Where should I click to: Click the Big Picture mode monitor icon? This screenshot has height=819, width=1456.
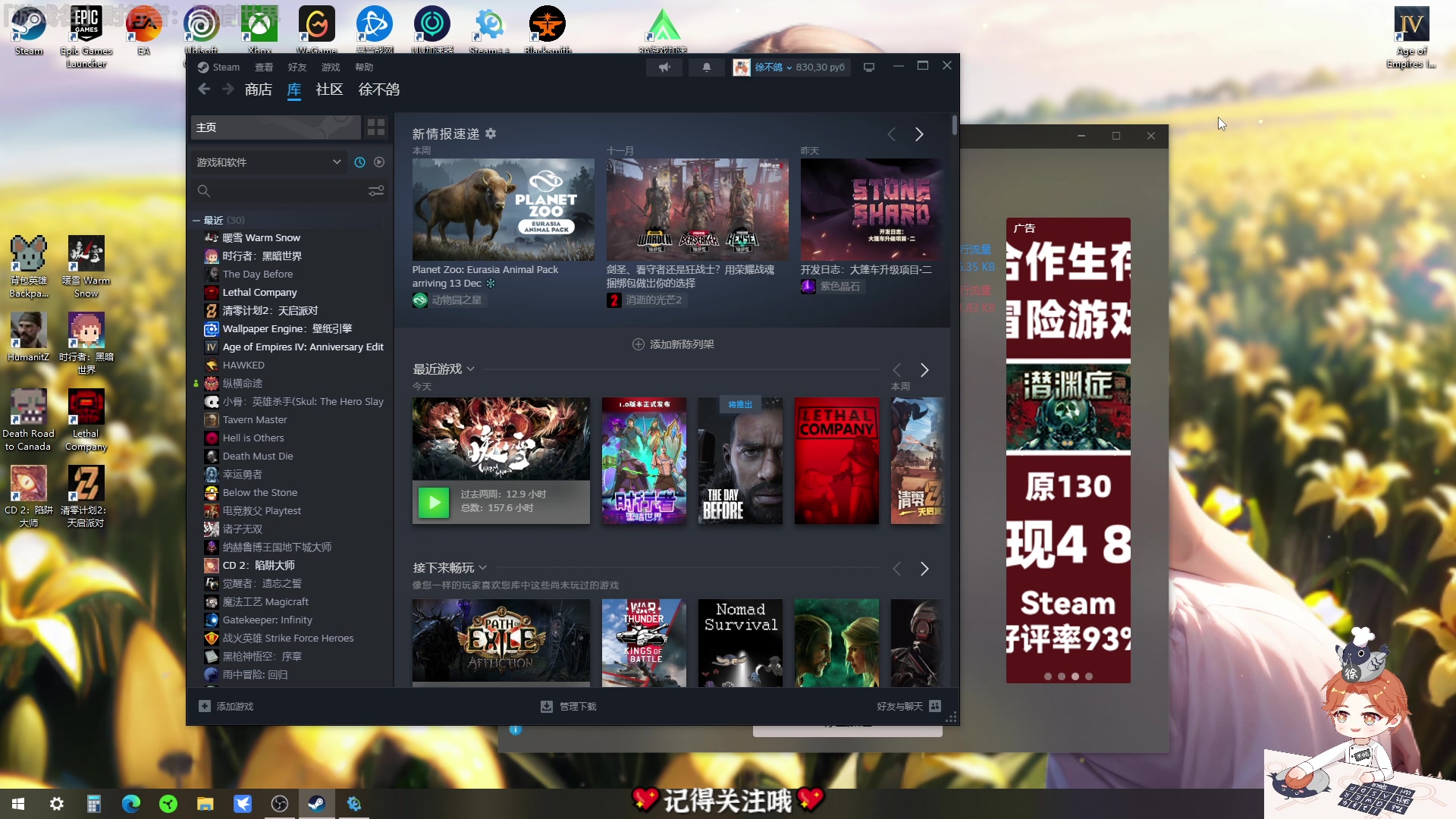869,67
